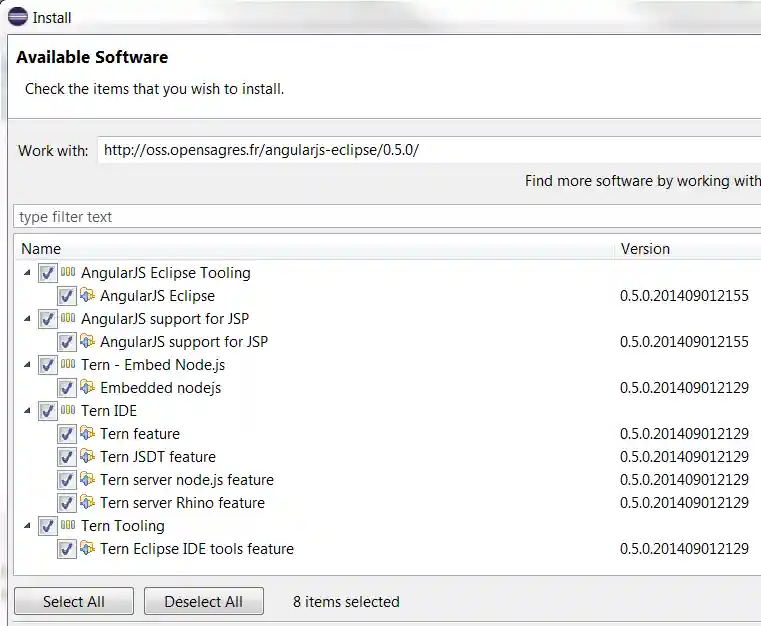Collapse Tern - Embed Node.js tree node
The image size is (761, 626).
click(x=27, y=365)
